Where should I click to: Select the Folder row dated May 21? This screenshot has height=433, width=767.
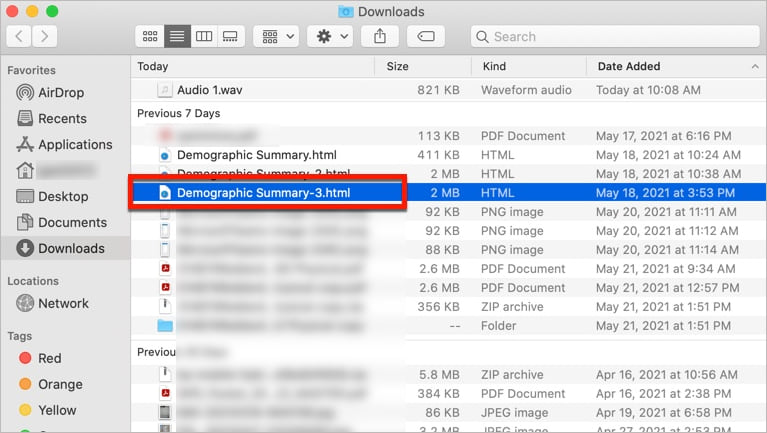(449, 326)
